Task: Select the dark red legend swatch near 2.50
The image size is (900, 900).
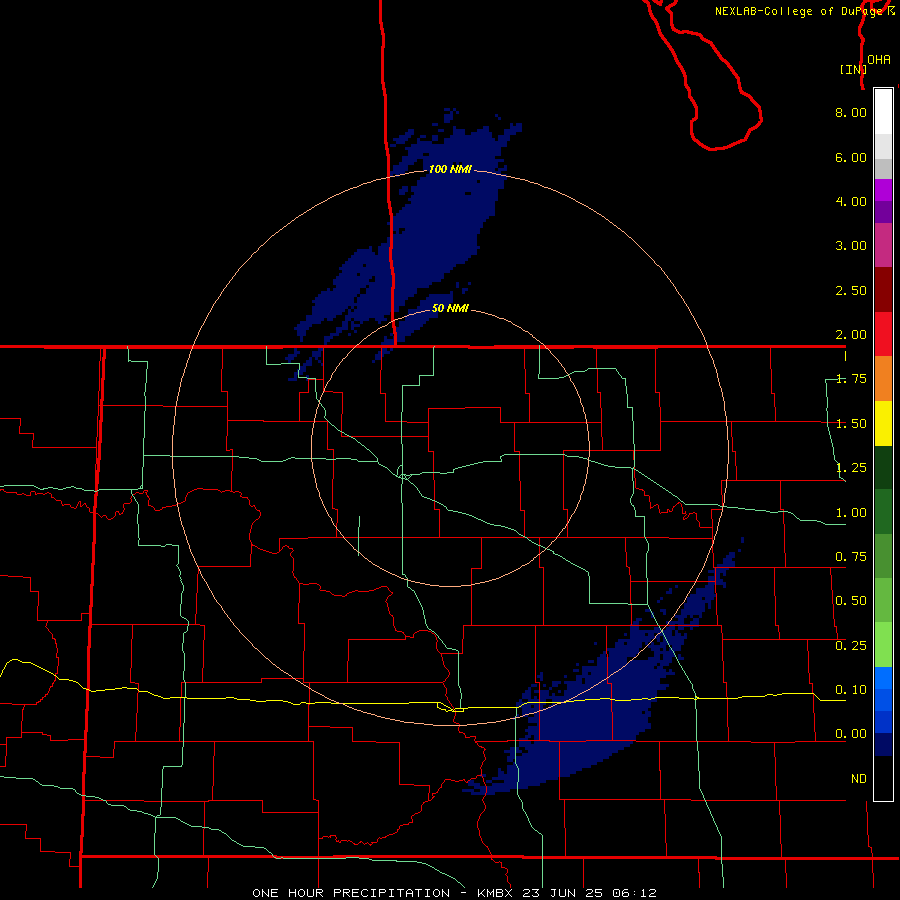Action: [883, 290]
